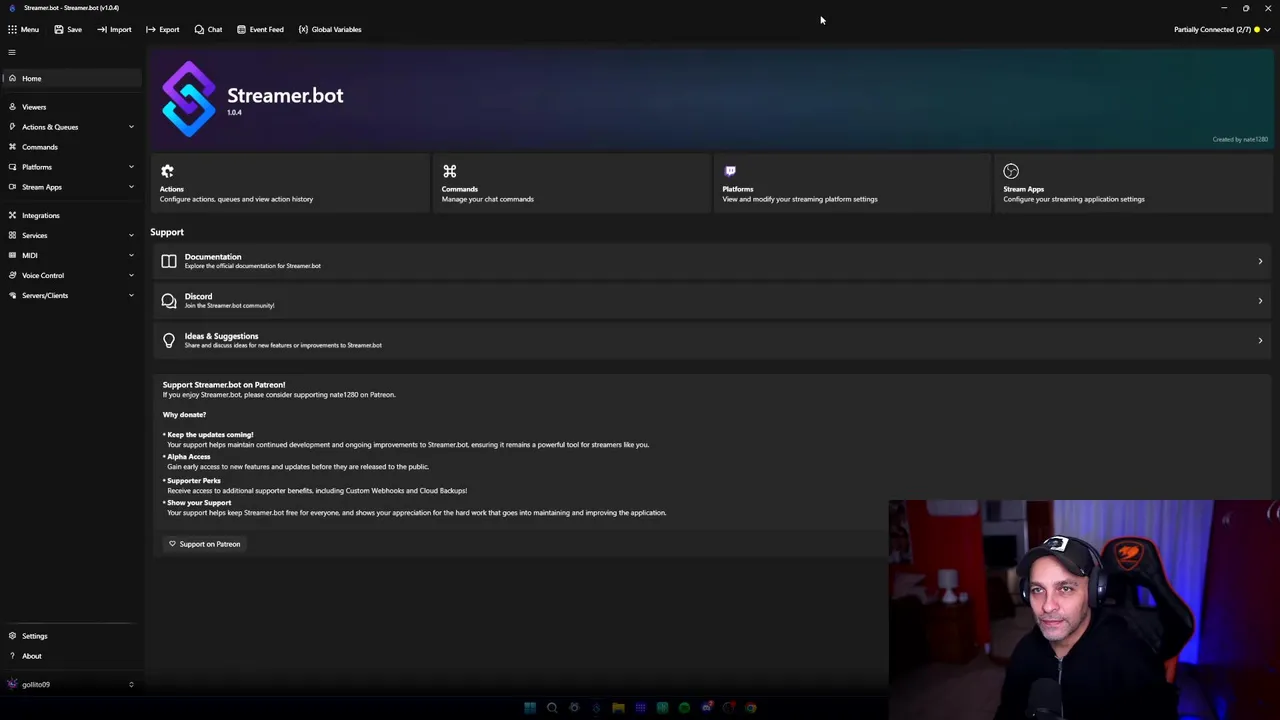The height and width of the screenshot is (720, 1280).
Task: Go to Home in the sidebar
Action: point(72,78)
